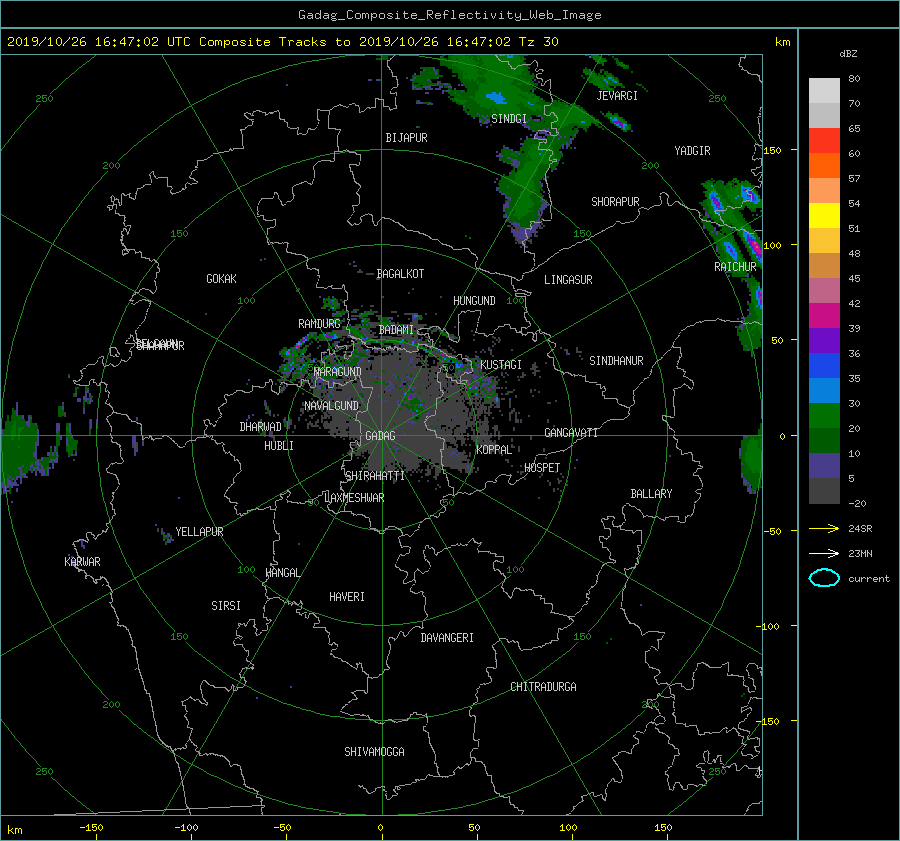Click the RAMDURG label
This screenshot has width=900, height=841.
(x=319, y=324)
